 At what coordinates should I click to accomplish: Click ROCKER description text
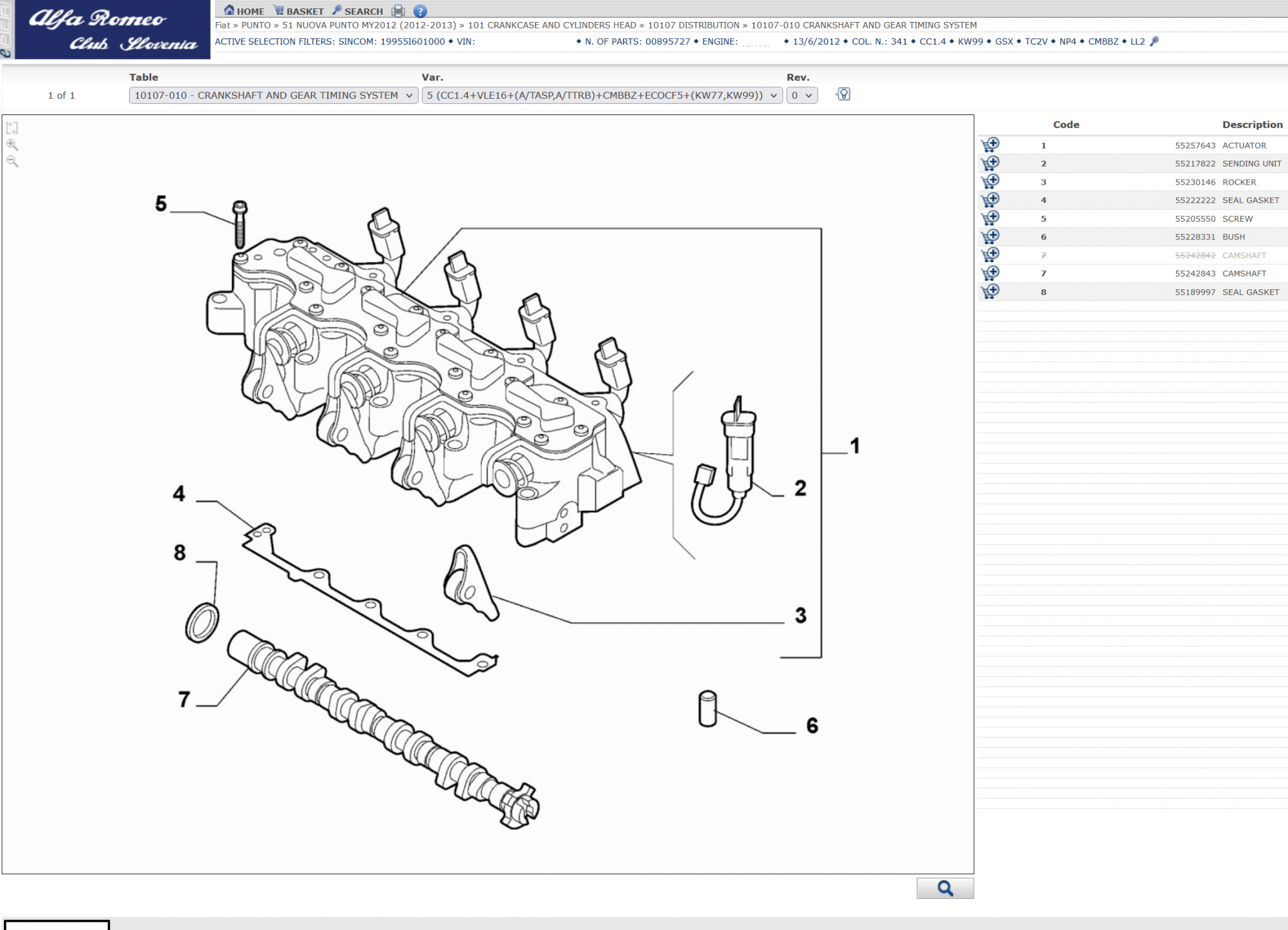tap(1239, 182)
